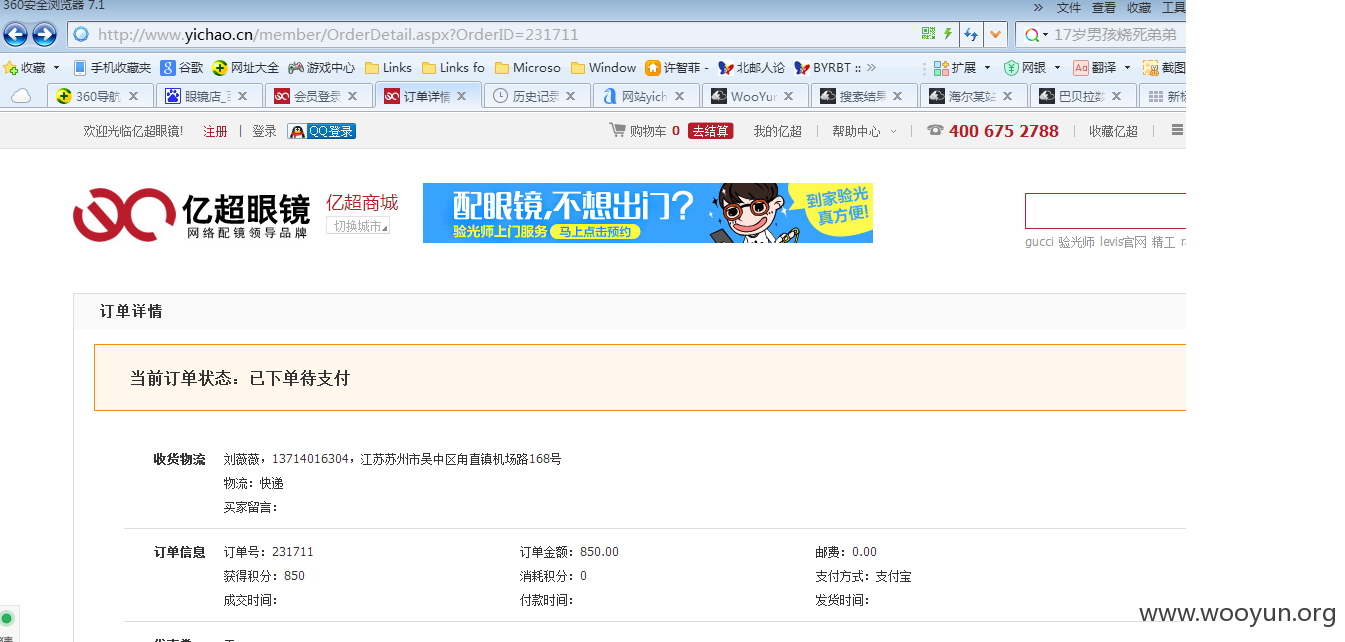Click the phone number 13714016304

point(310,459)
